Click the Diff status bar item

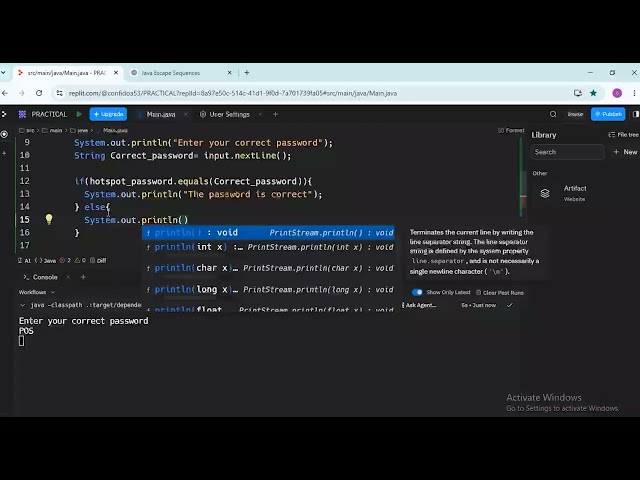(98, 260)
